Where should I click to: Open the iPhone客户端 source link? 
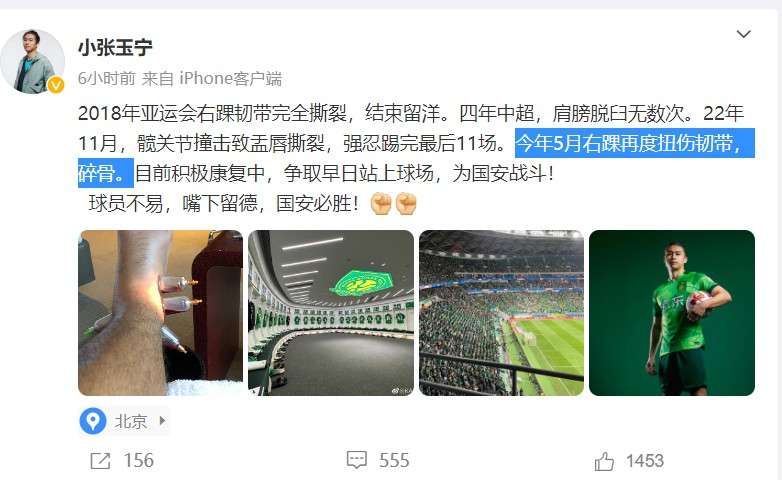pos(230,78)
